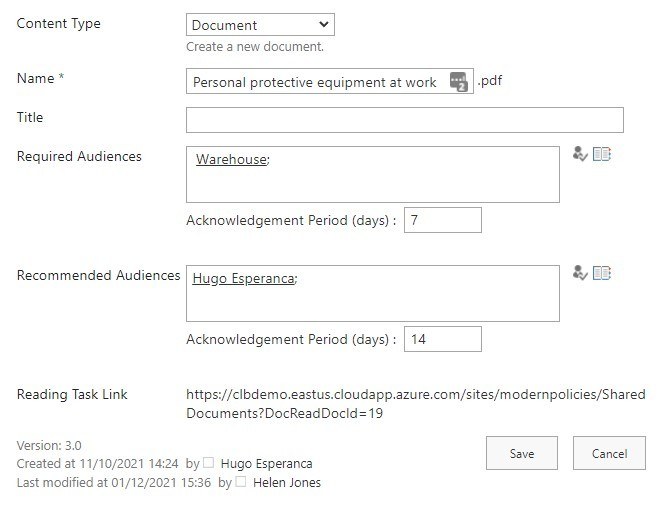Viewport: 665px width, 509px height.
Task: Open address book browse for Recommended Audiences
Action: [x=601, y=273]
